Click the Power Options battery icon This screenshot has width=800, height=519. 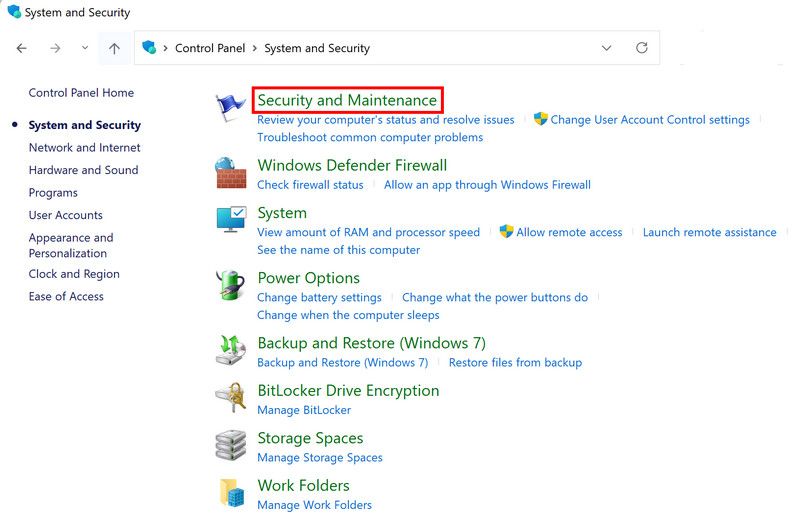click(231, 286)
